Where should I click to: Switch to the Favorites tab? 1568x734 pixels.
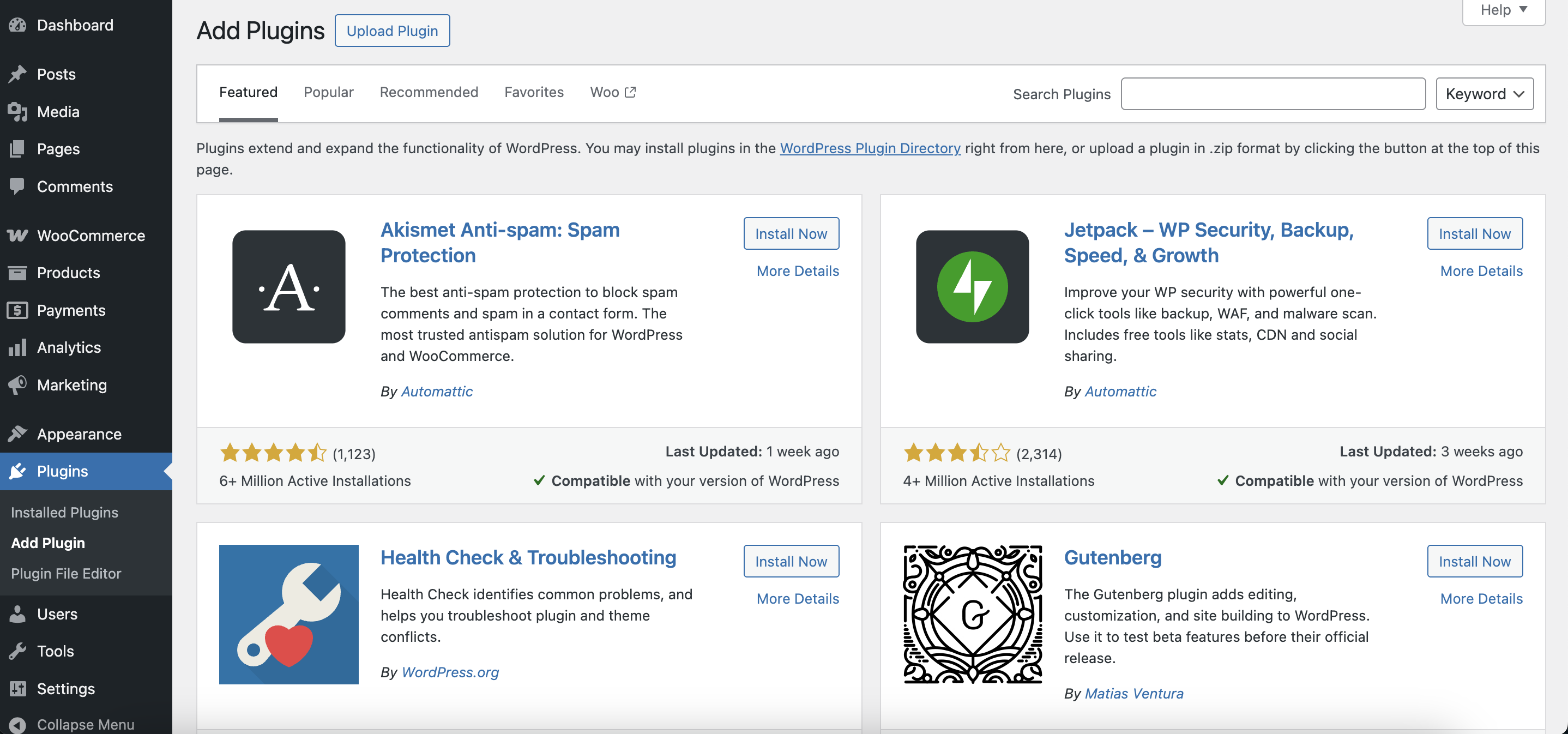tap(534, 92)
